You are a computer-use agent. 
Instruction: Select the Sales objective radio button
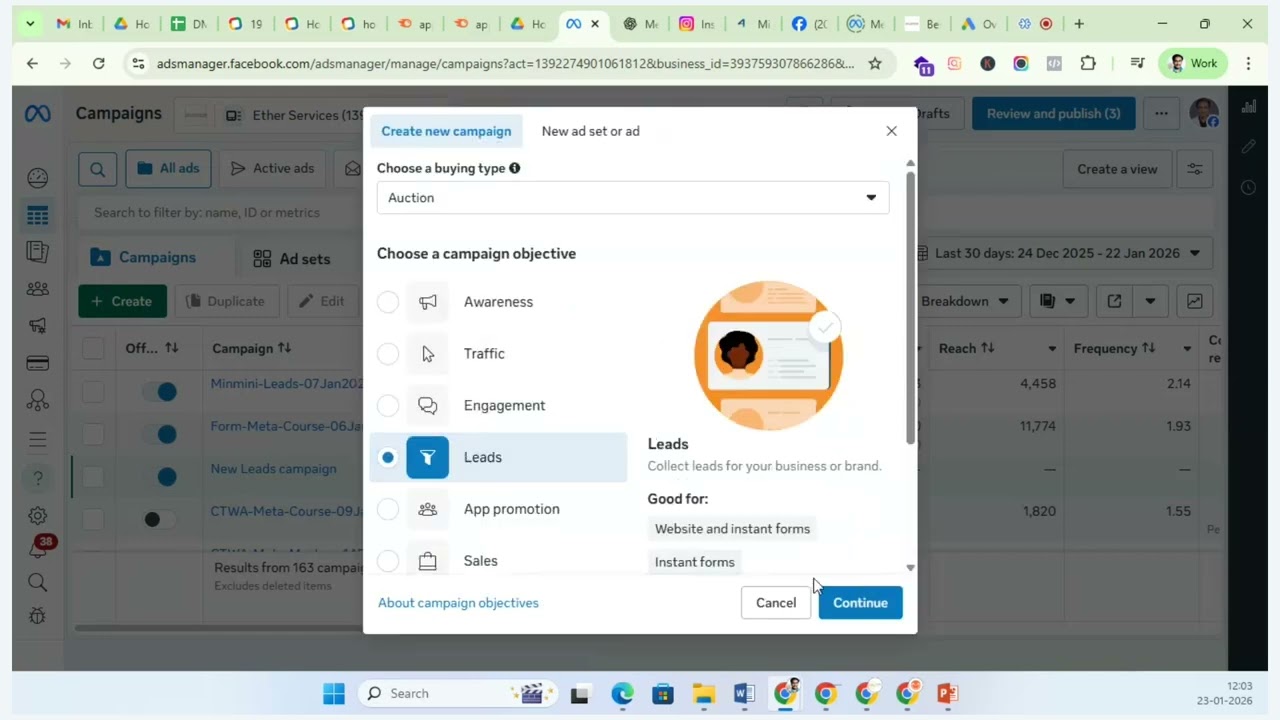point(388,561)
